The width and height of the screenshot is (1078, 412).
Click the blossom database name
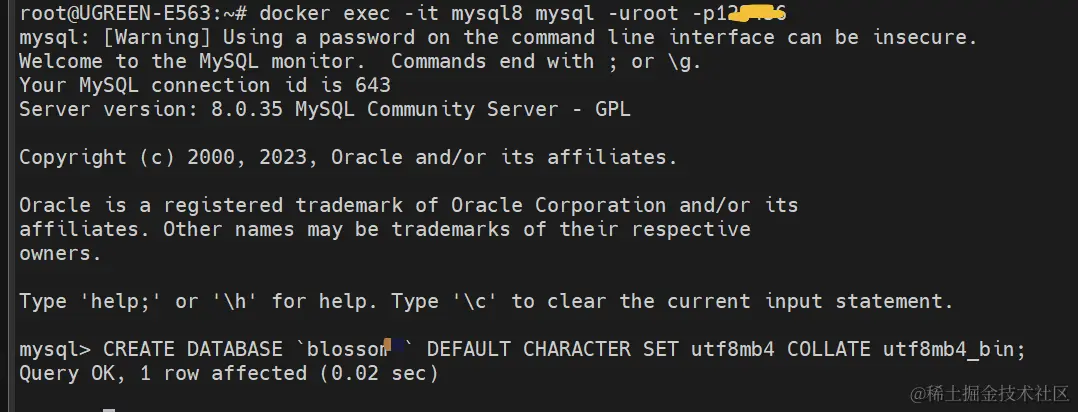click(x=352, y=350)
